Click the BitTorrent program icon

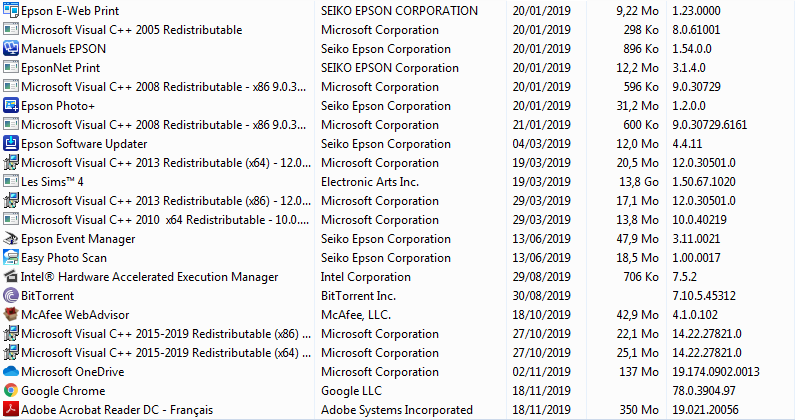[x=11, y=296]
